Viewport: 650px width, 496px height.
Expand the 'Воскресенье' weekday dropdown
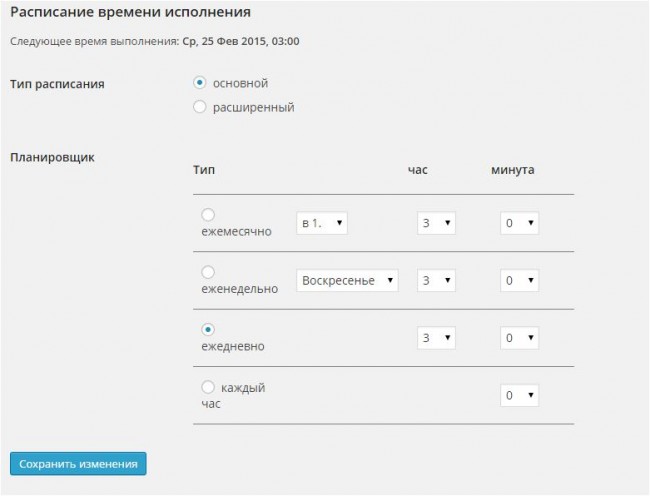(x=347, y=281)
